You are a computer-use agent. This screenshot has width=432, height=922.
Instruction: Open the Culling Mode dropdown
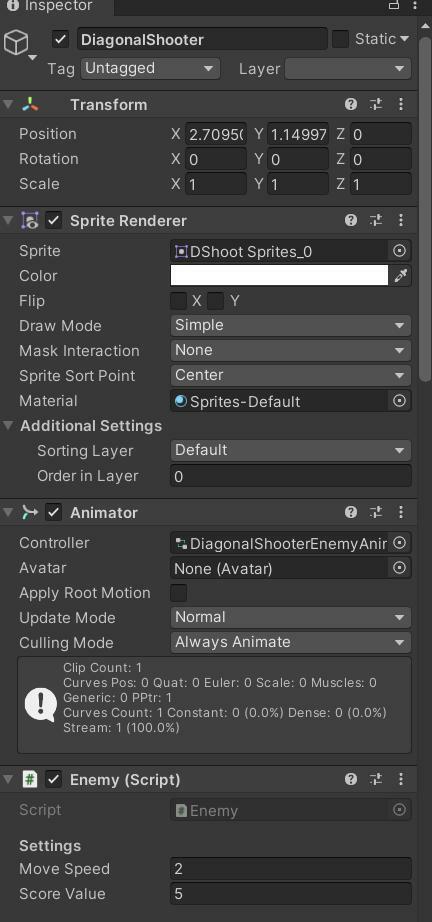(x=290, y=642)
